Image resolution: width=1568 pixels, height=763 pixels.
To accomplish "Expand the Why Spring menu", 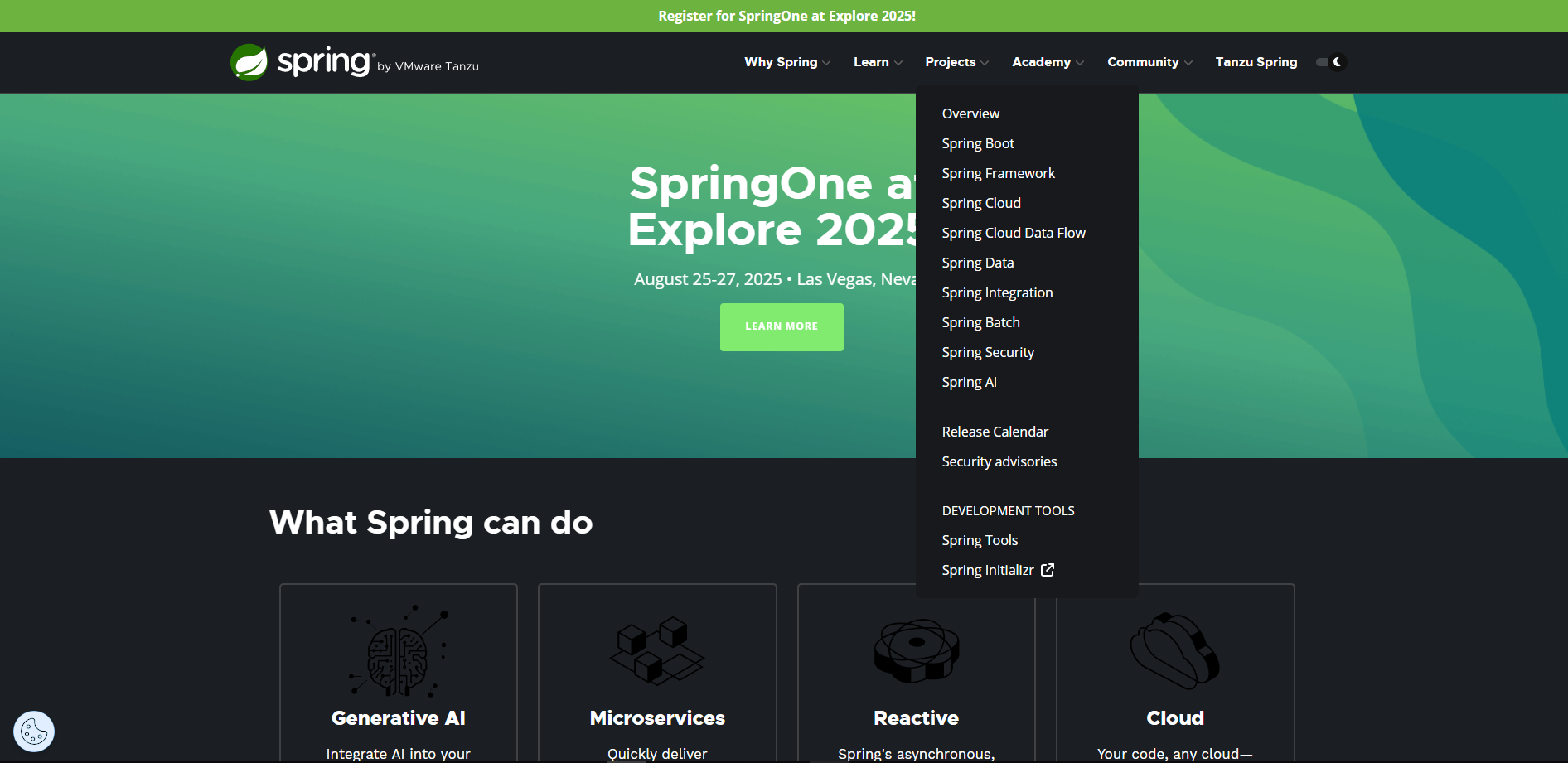I will tap(786, 62).
